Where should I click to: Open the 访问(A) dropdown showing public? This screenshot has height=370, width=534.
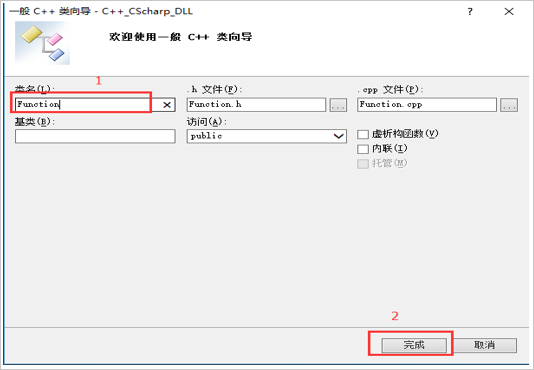pos(267,136)
